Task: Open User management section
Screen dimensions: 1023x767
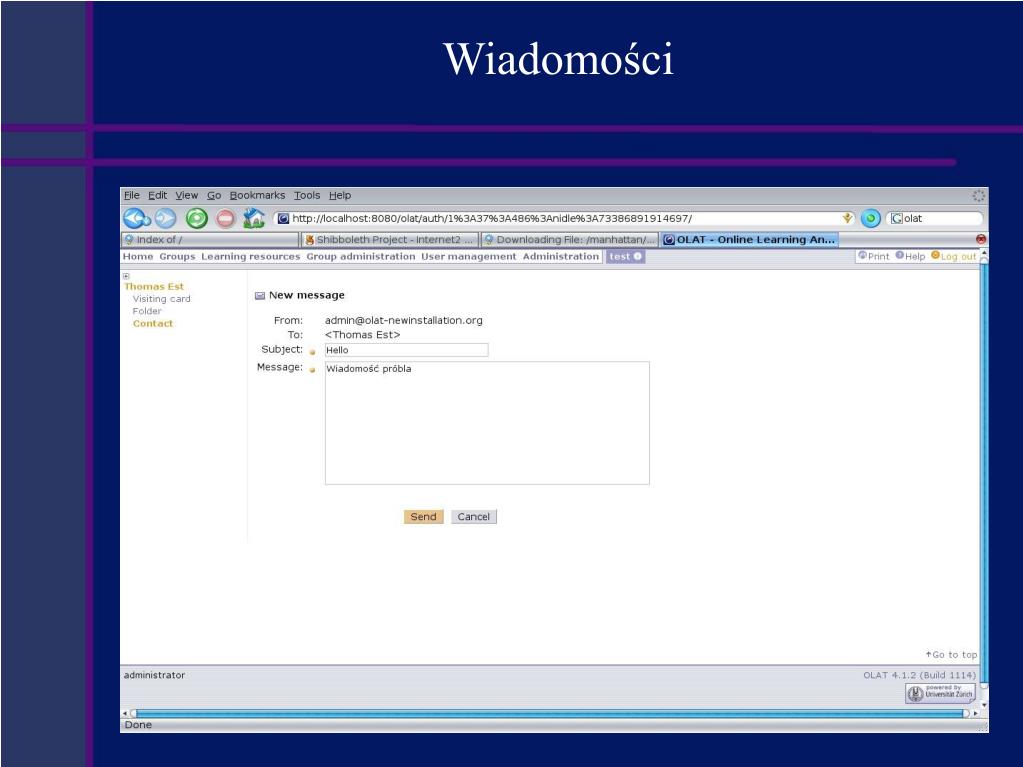Action: click(468, 256)
